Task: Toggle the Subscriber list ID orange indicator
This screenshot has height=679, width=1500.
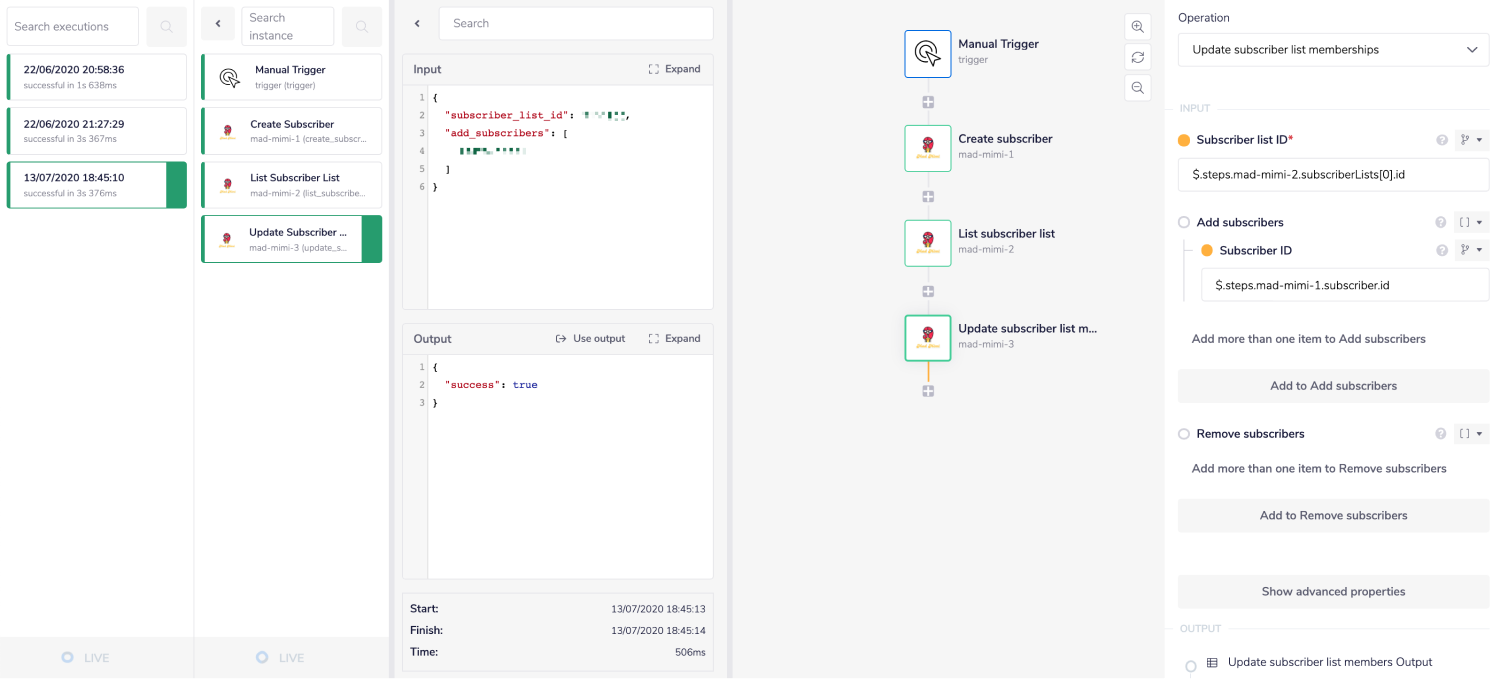Action: point(1184,140)
